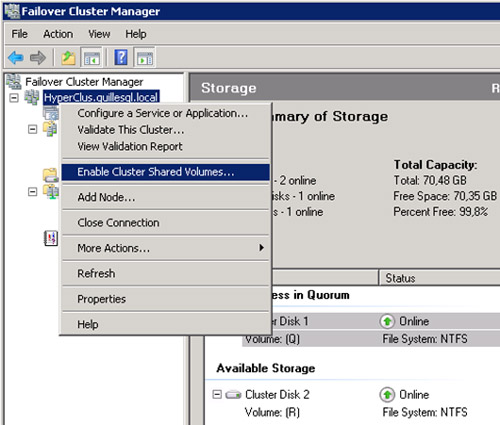The image size is (500, 425).
Task: Click the Failover Cluster Manager title bar icon
Action: coord(12,11)
